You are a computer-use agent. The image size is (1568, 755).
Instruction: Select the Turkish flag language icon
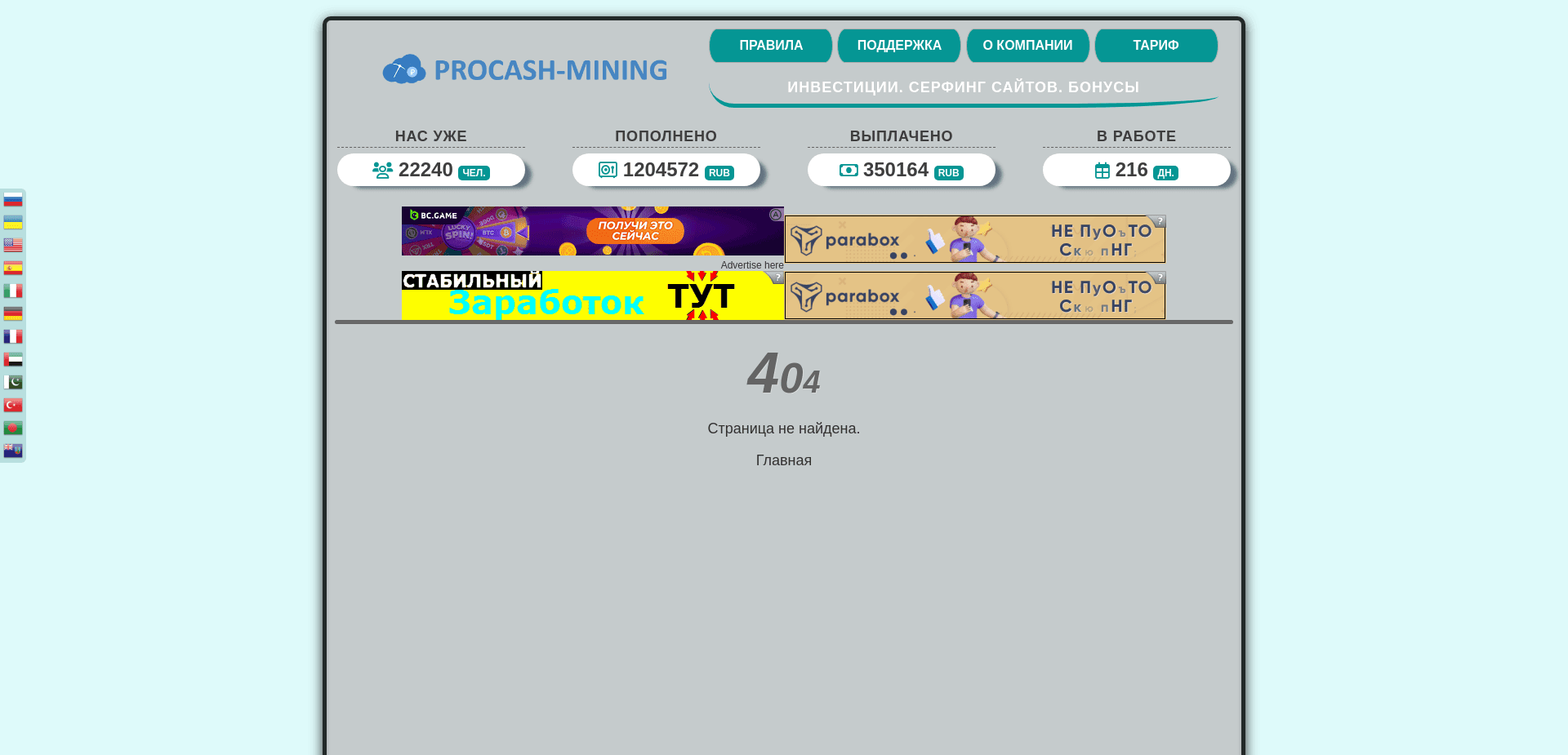13,404
